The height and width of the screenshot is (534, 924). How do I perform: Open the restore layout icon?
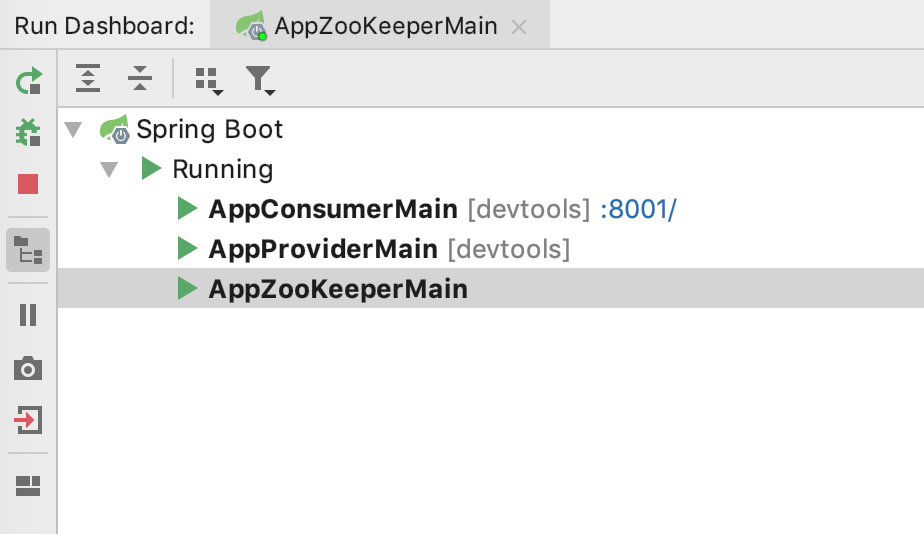28,486
